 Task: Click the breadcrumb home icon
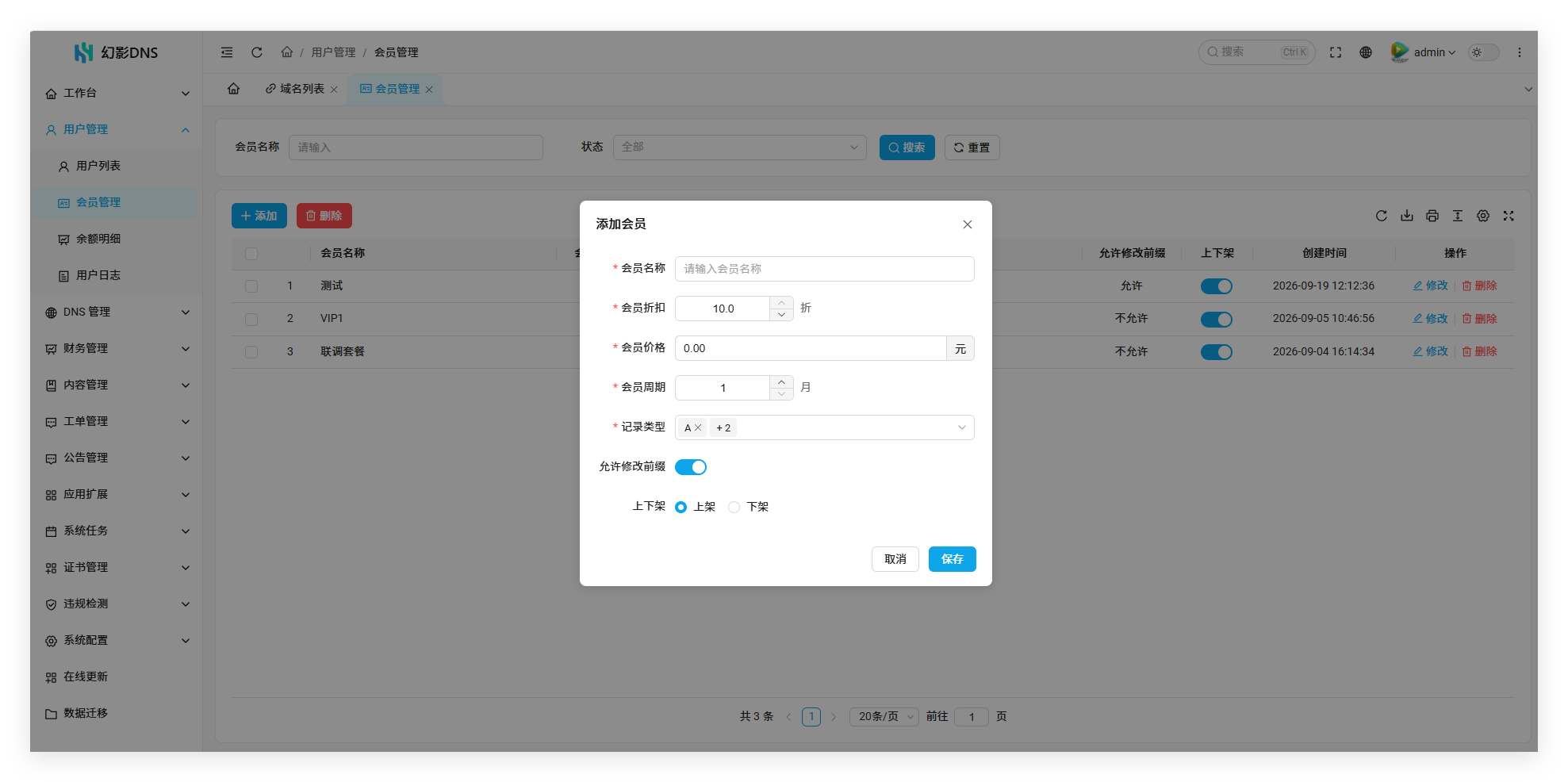[286, 52]
